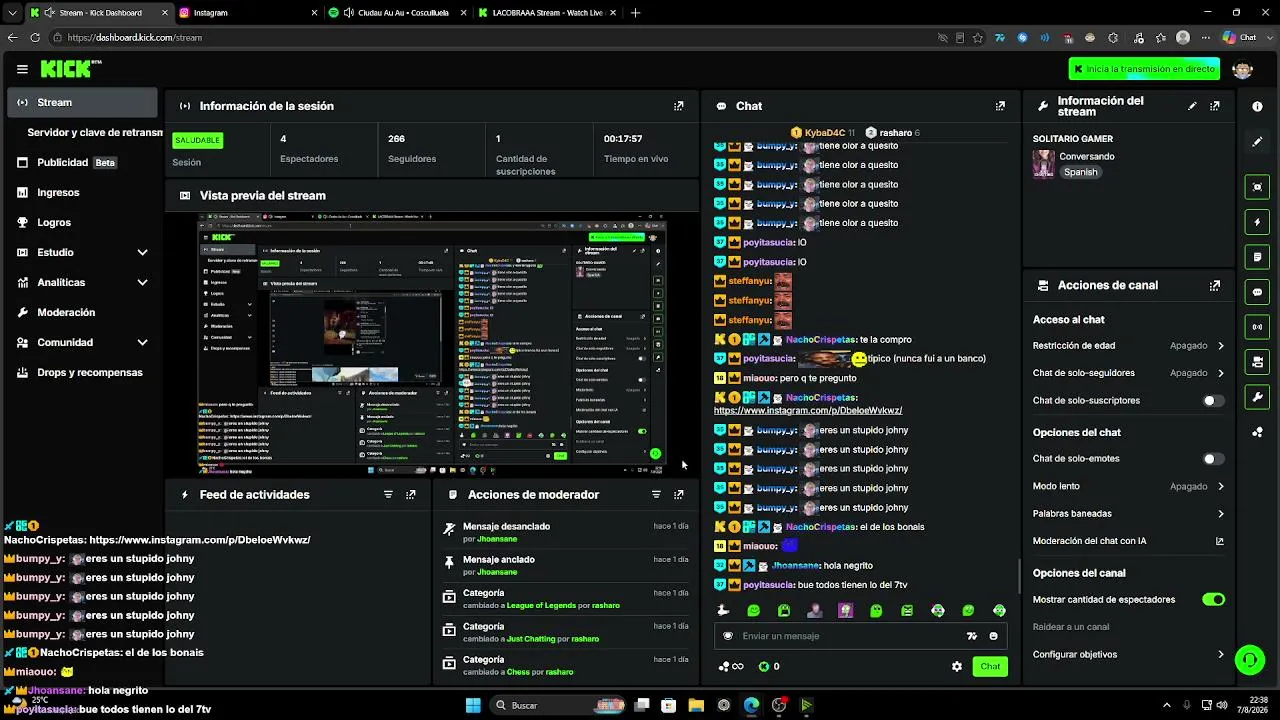This screenshot has height=720, width=1280.
Task: Select Stream in the sidebar
Action: [x=83, y=103]
